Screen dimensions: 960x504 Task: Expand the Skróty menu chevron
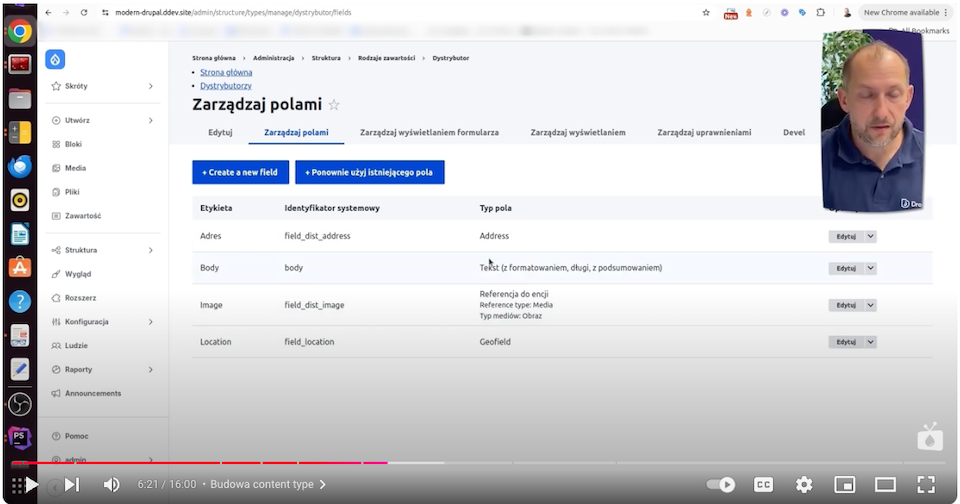point(151,86)
